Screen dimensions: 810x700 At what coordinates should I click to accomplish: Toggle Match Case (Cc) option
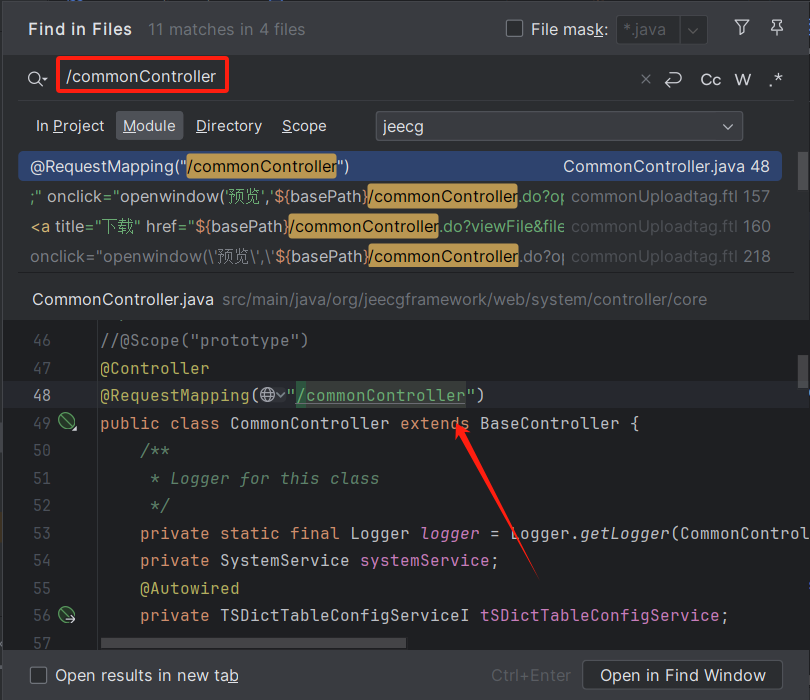coord(710,80)
